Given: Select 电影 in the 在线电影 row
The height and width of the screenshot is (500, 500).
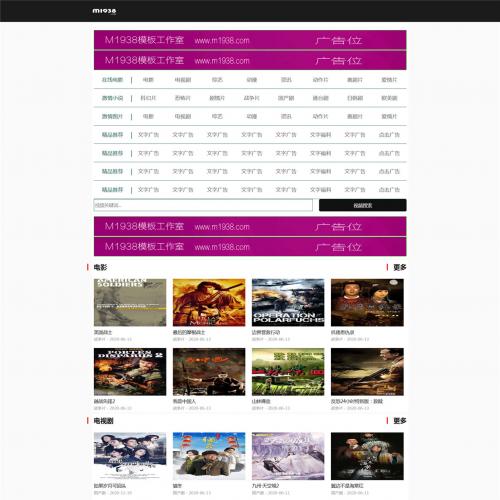Looking at the screenshot, I should (148, 80).
